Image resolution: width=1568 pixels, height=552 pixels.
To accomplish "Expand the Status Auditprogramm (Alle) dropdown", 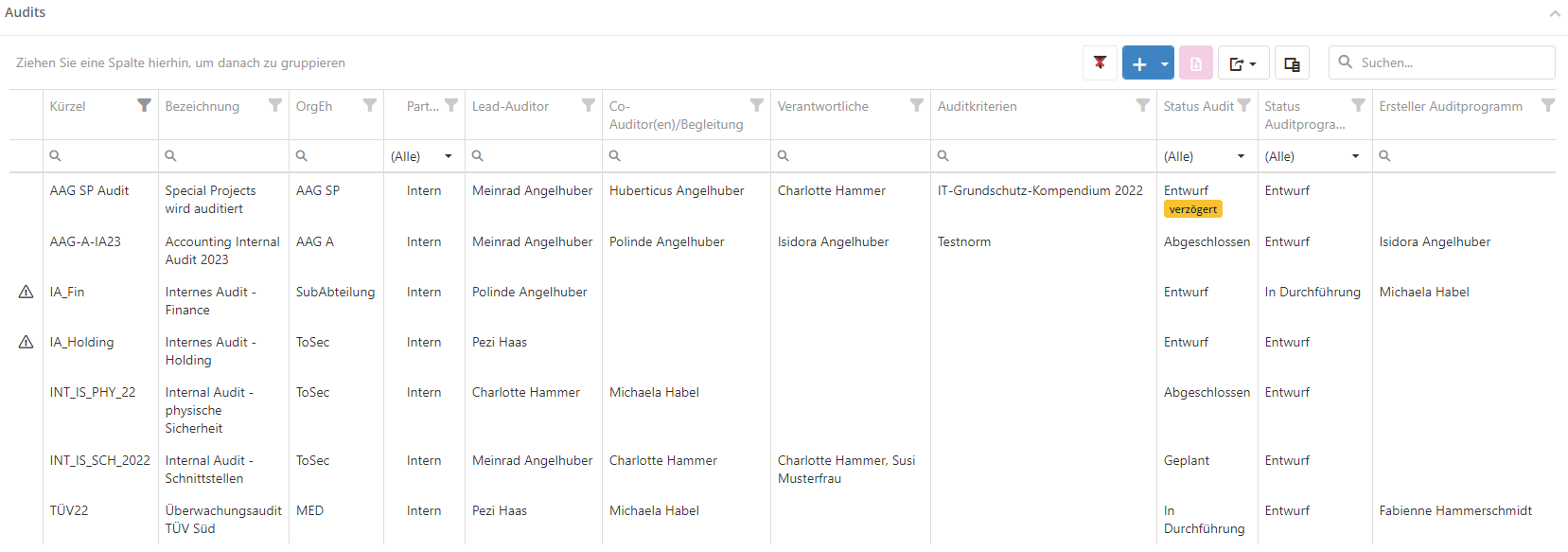I will click(x=1355, y=156).
